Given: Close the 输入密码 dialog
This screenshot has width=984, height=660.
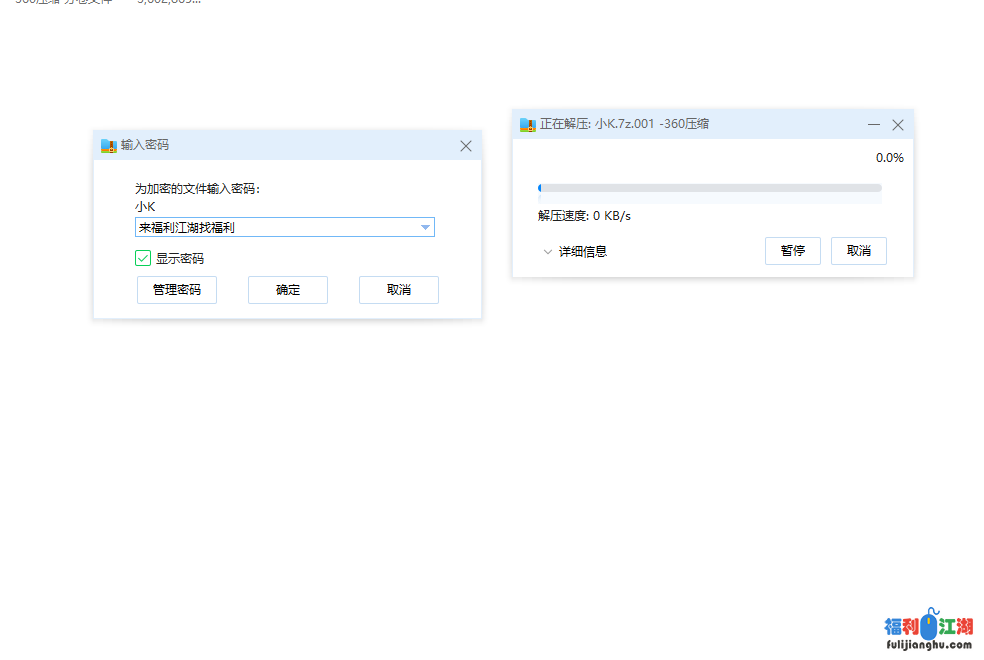Looking at the screenshot, I should coord(465,145).
